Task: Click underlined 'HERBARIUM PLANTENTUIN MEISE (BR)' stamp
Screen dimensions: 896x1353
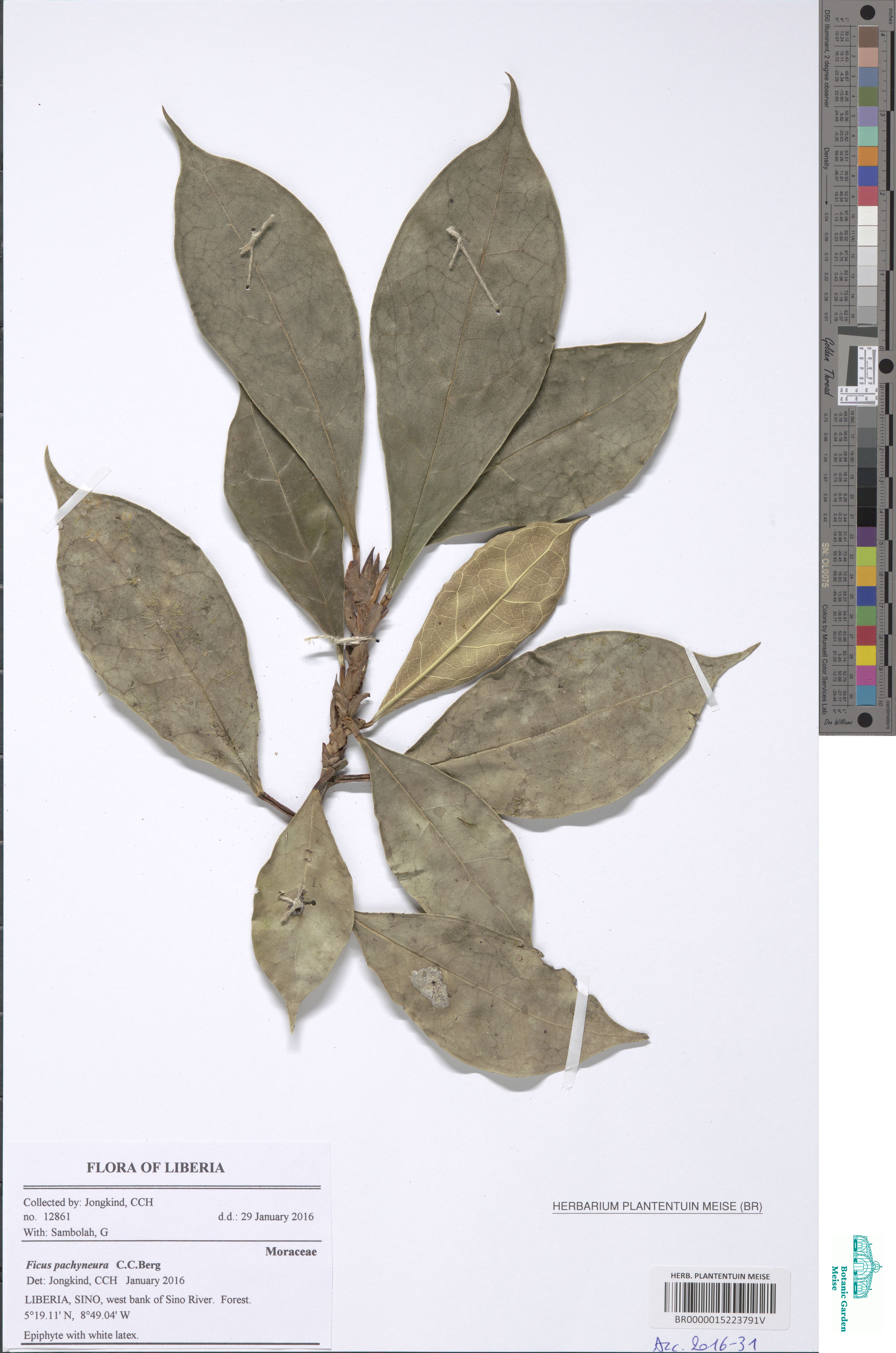Action: pyautogui.click(x=657, y=1206)
